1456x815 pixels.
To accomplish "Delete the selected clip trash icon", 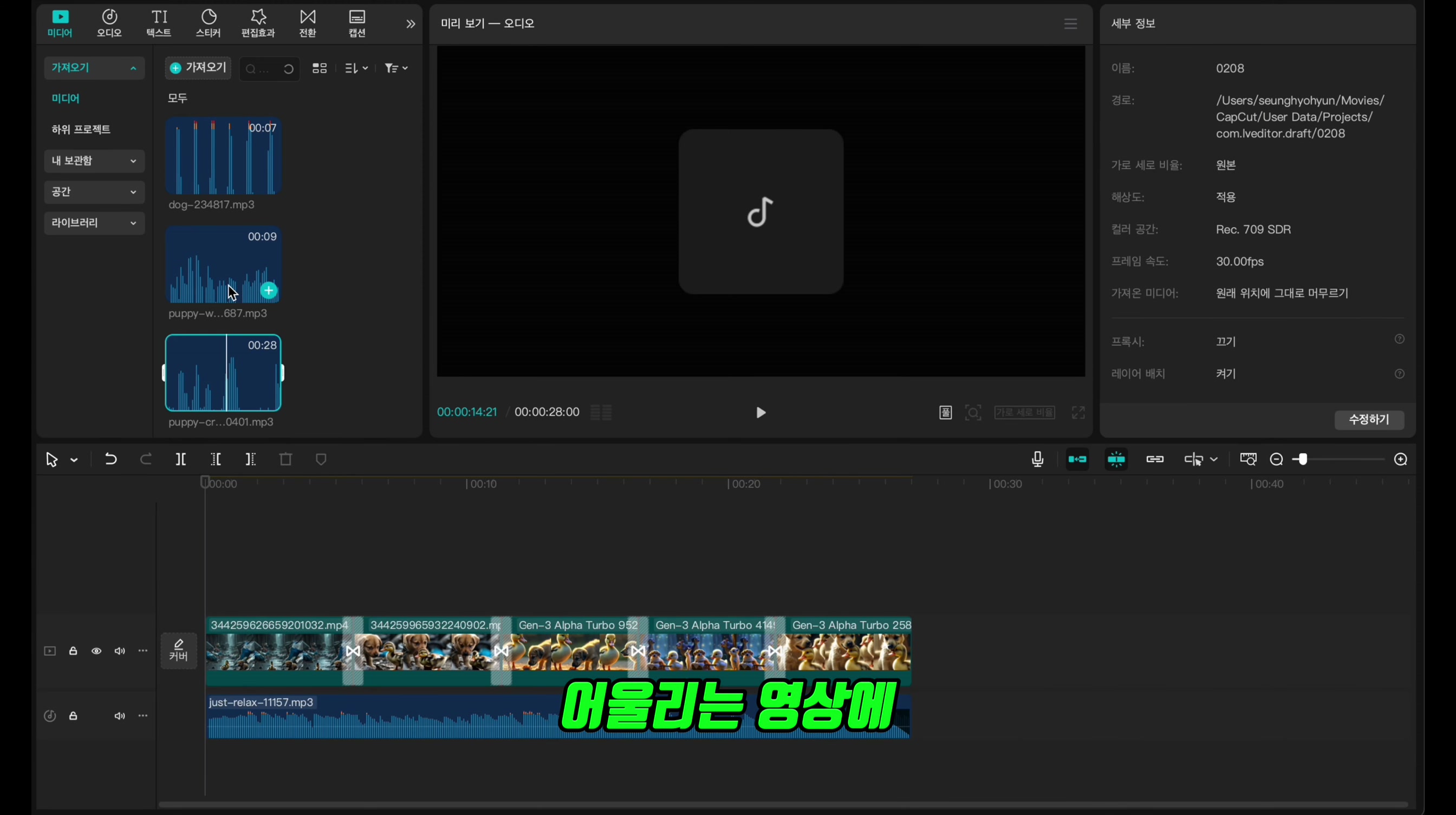I will (286, 460).
